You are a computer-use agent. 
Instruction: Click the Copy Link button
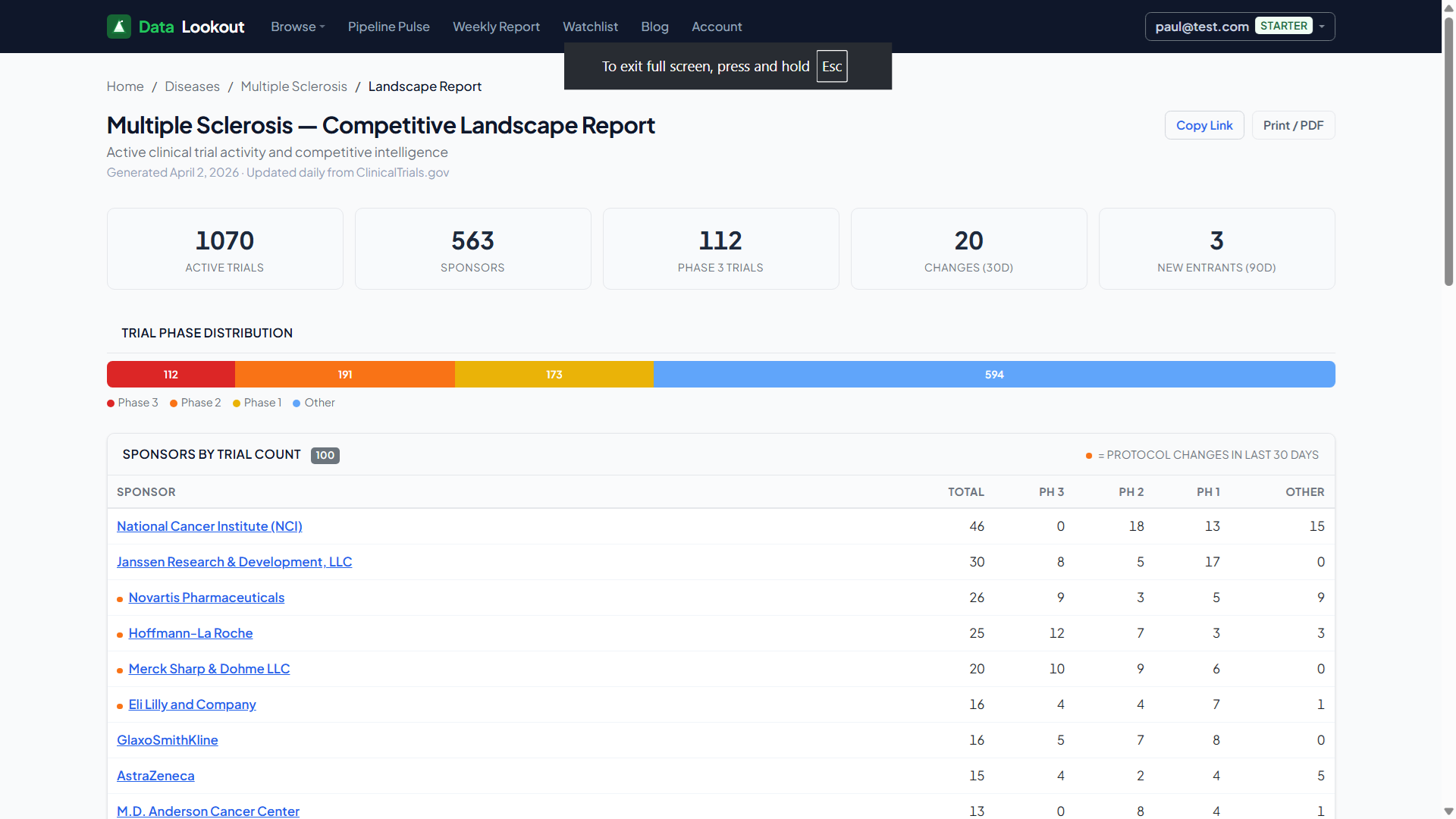point(1204,125)
